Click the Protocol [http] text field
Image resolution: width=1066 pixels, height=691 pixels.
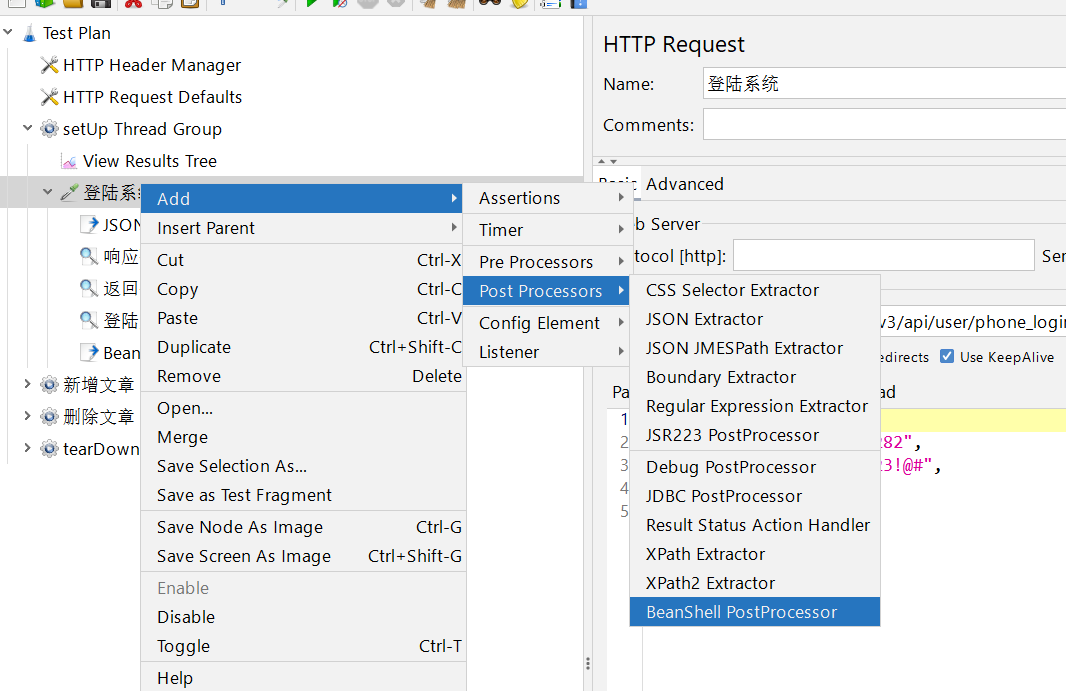tap(883, 256)
